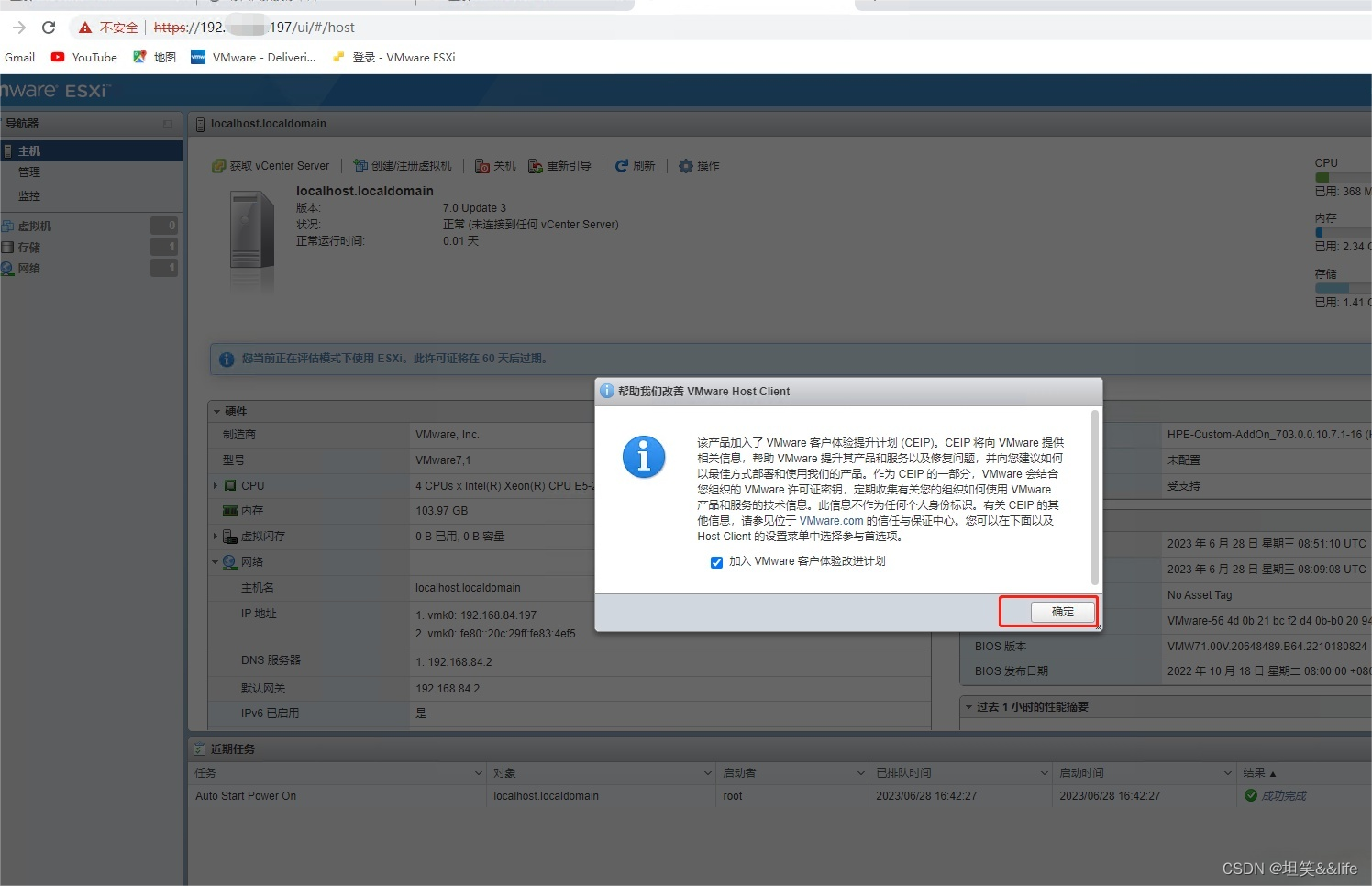Viewport: 1372px width, 886px height.
Task: Open the 对象 column dropdown
Action: [707, 773]
